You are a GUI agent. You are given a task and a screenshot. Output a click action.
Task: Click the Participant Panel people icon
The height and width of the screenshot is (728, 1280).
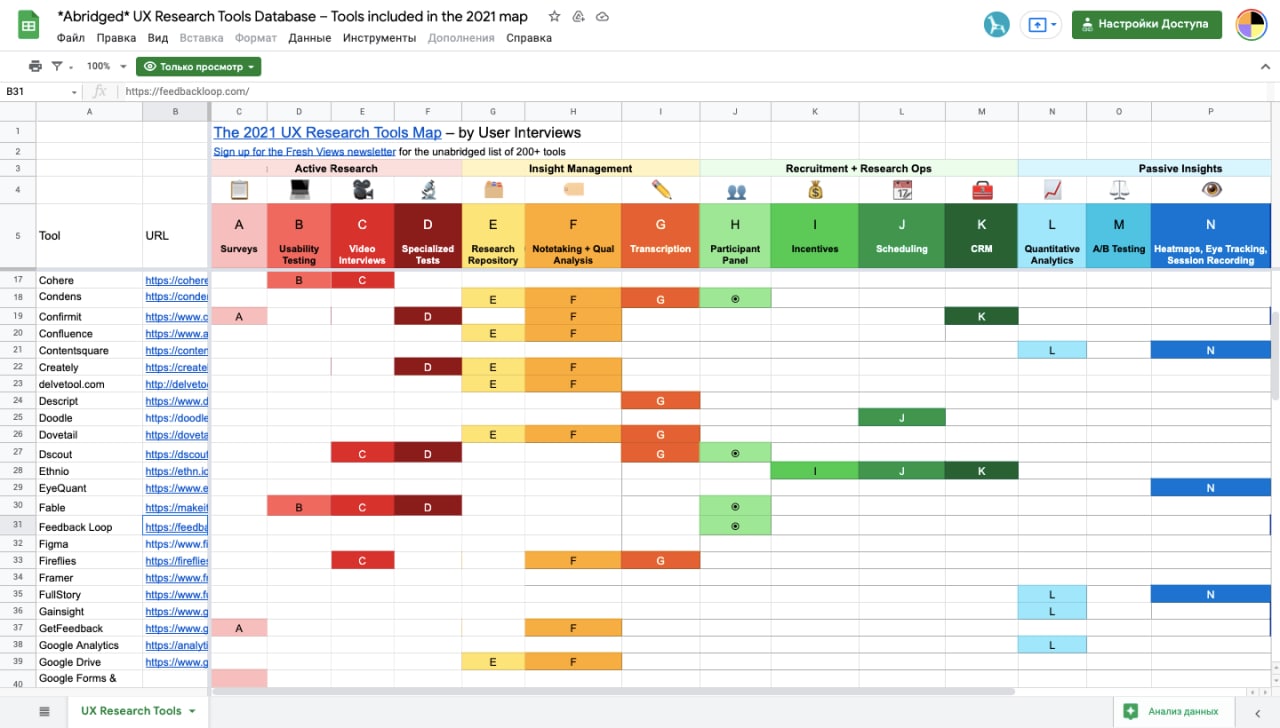point(736,190)
